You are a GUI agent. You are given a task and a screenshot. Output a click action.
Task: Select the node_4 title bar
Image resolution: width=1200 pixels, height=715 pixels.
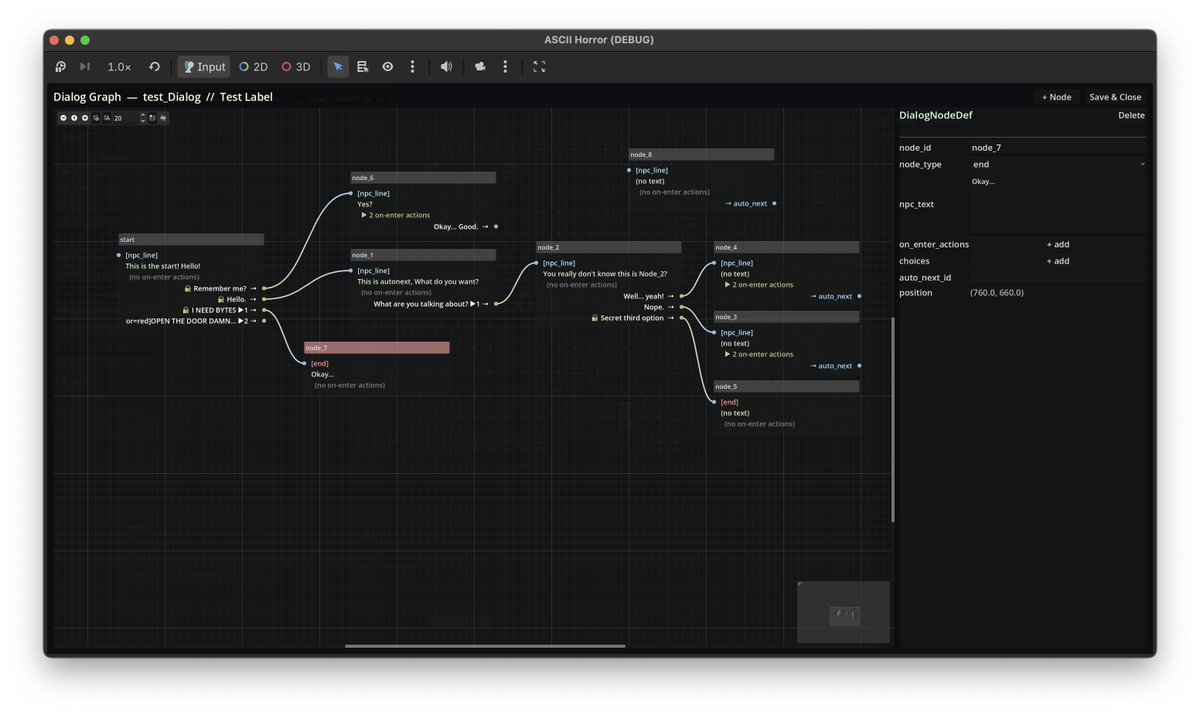[x=786, y=247]
